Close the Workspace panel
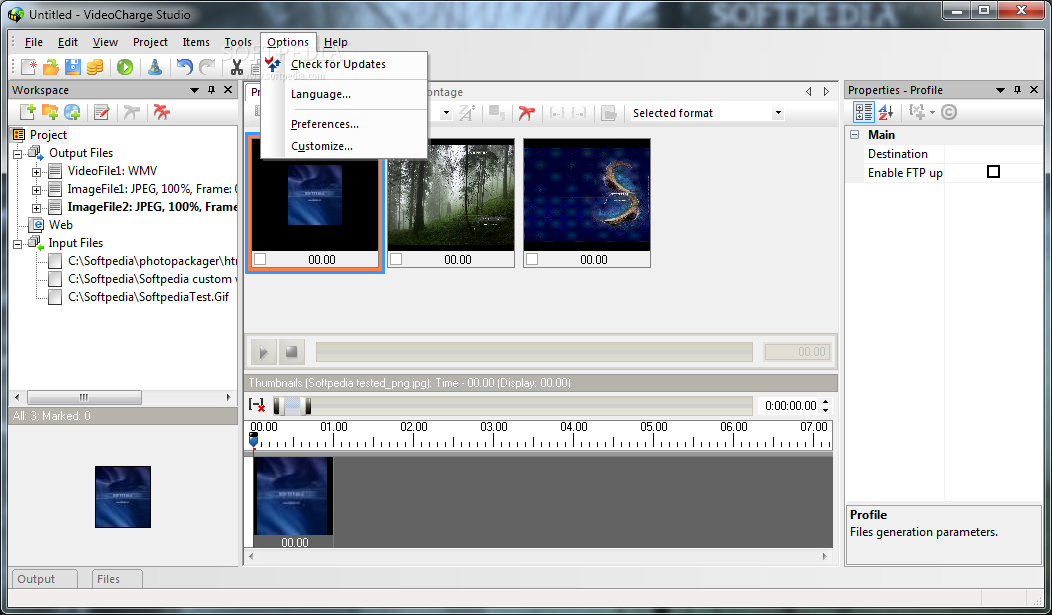Viewport: 1052px width, 615px height. (x=228, y=90)
